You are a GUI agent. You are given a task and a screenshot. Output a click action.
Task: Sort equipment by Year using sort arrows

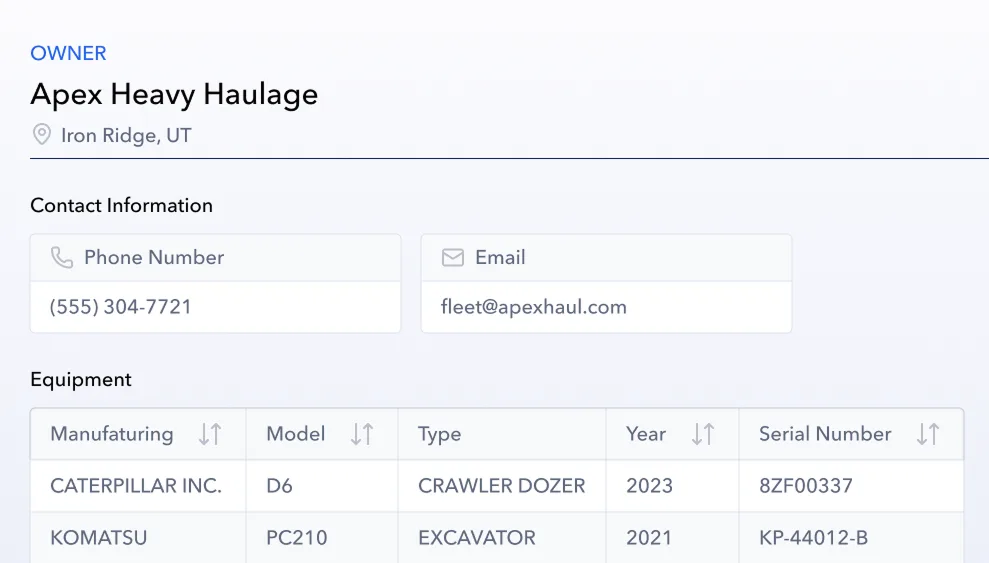point(703,434)
